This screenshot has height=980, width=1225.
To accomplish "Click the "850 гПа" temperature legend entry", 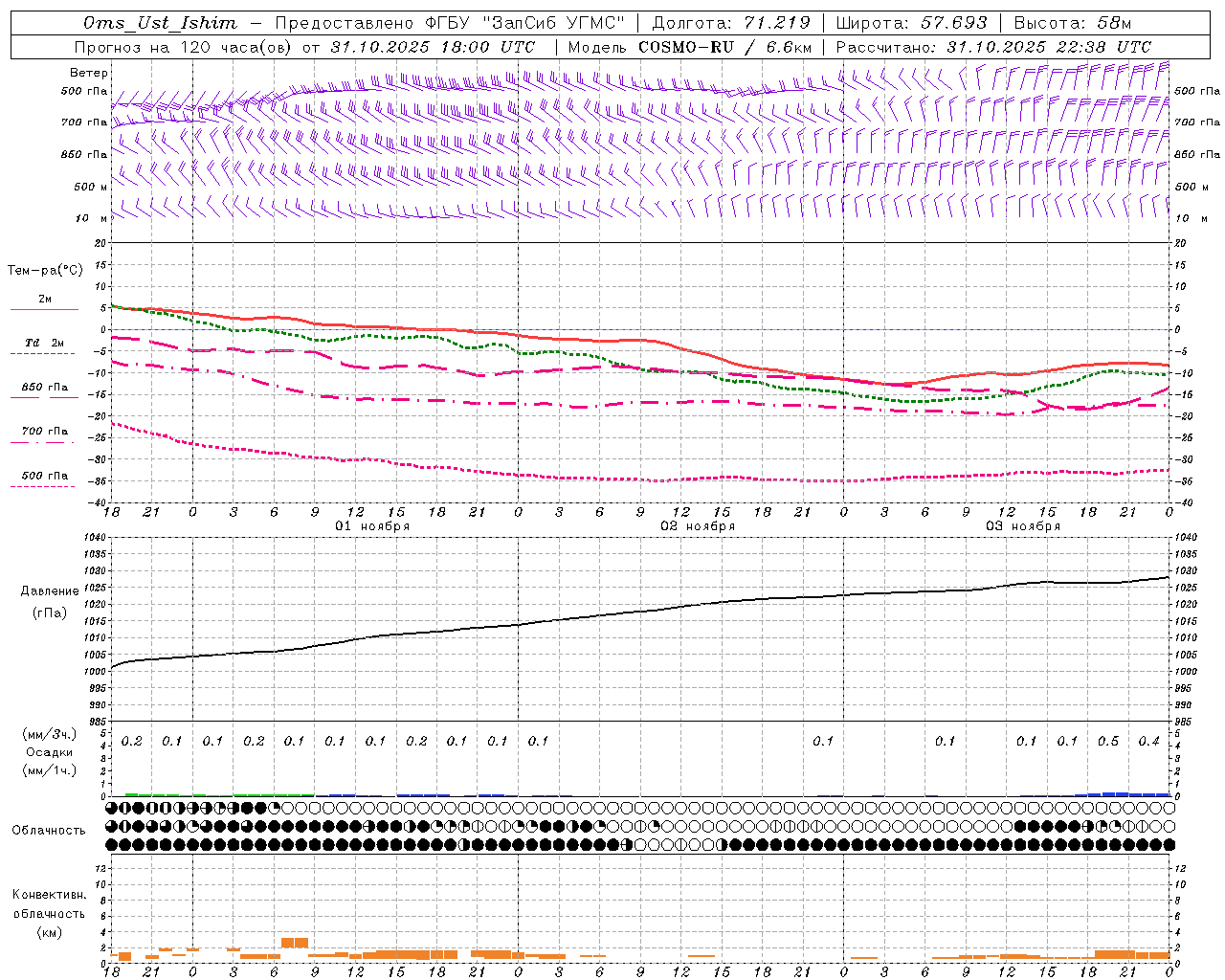I will (44, 388).
